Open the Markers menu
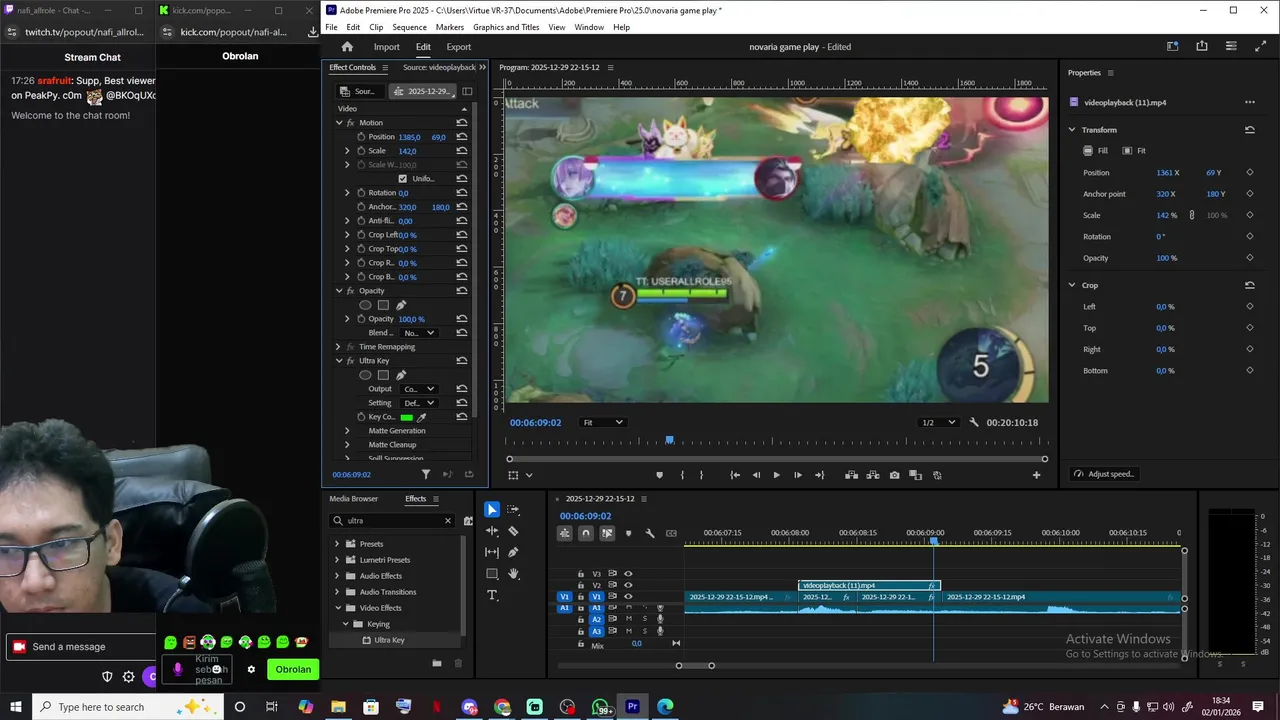 (450, 27)
